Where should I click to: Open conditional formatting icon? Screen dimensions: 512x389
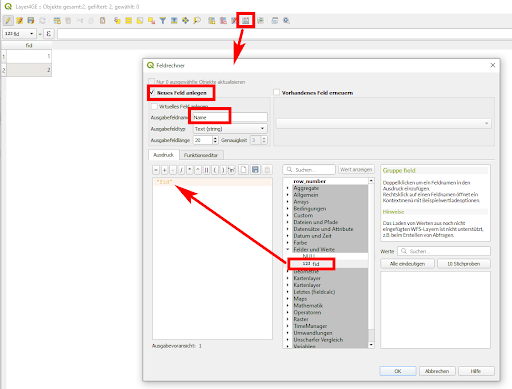point(260,21)
